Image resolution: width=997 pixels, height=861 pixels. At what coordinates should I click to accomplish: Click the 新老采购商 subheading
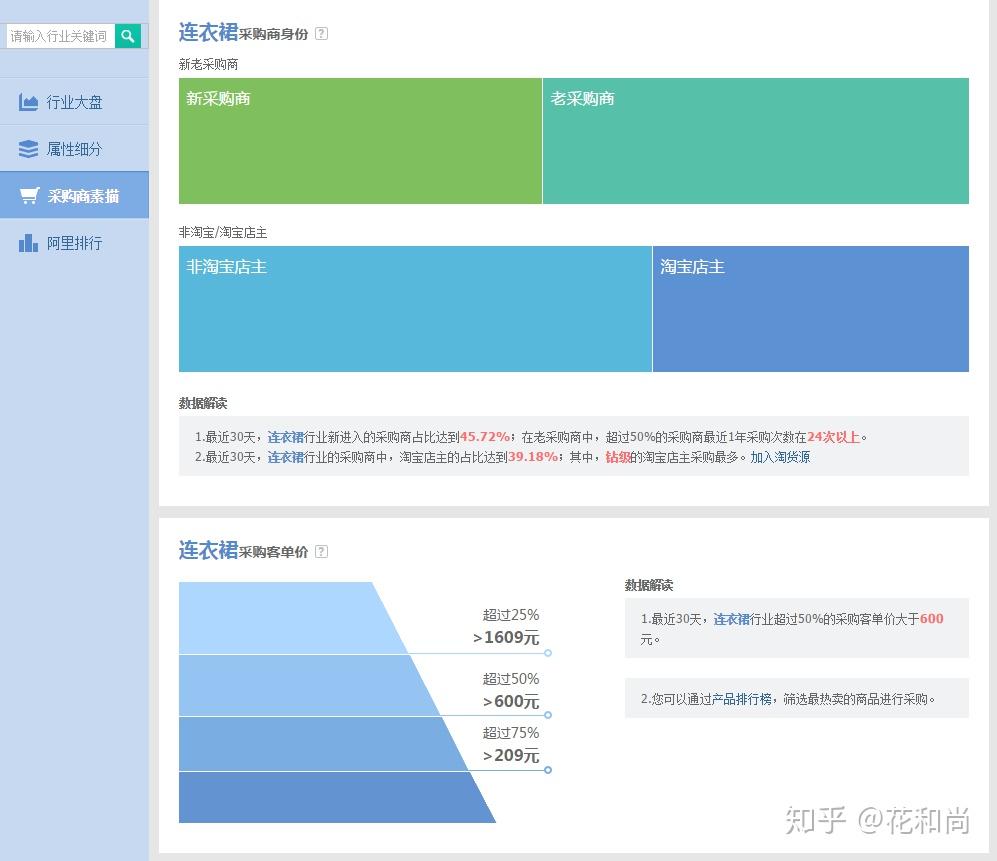click(x=209, y=64)
